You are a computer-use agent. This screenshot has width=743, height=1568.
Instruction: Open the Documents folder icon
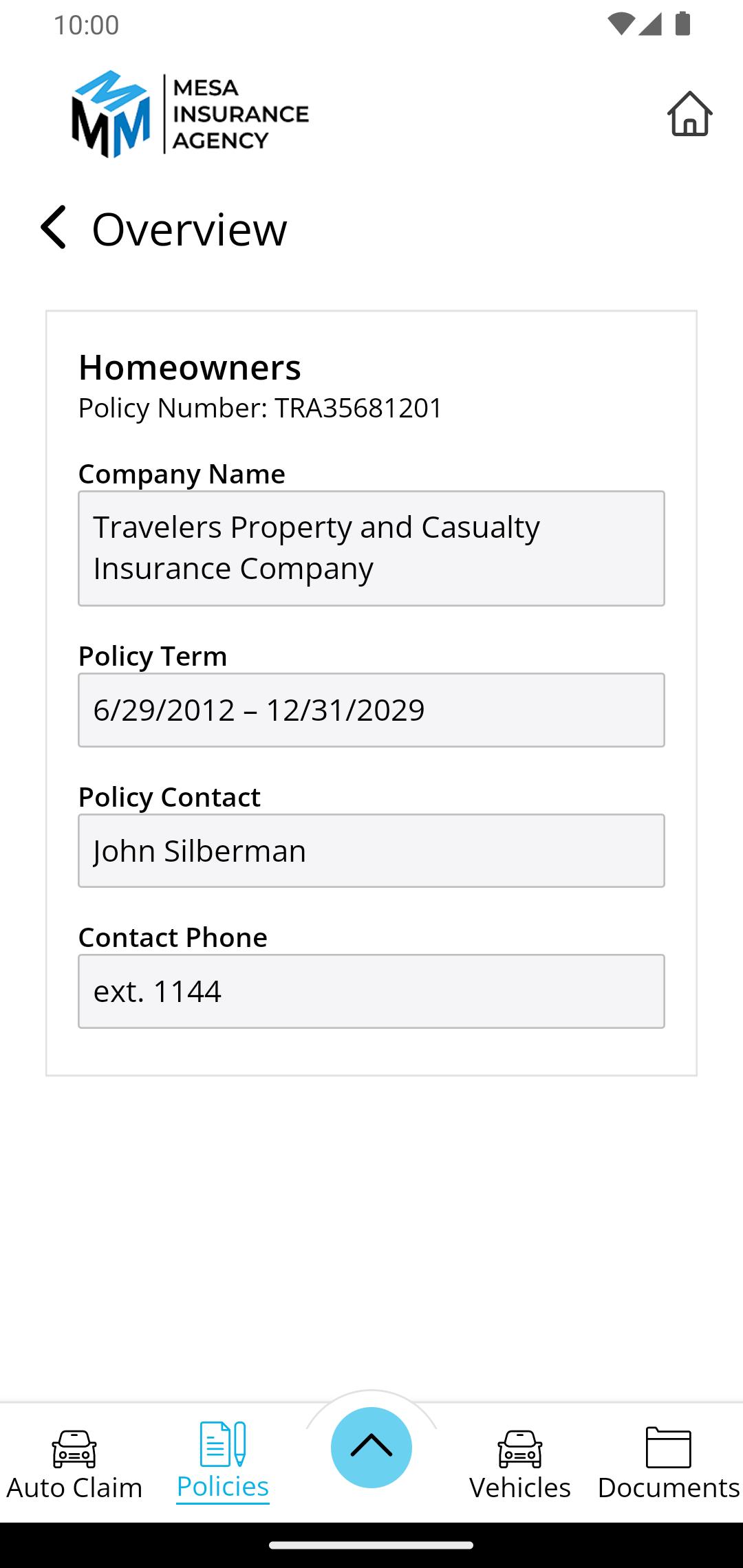click(x=669, y=1447)
